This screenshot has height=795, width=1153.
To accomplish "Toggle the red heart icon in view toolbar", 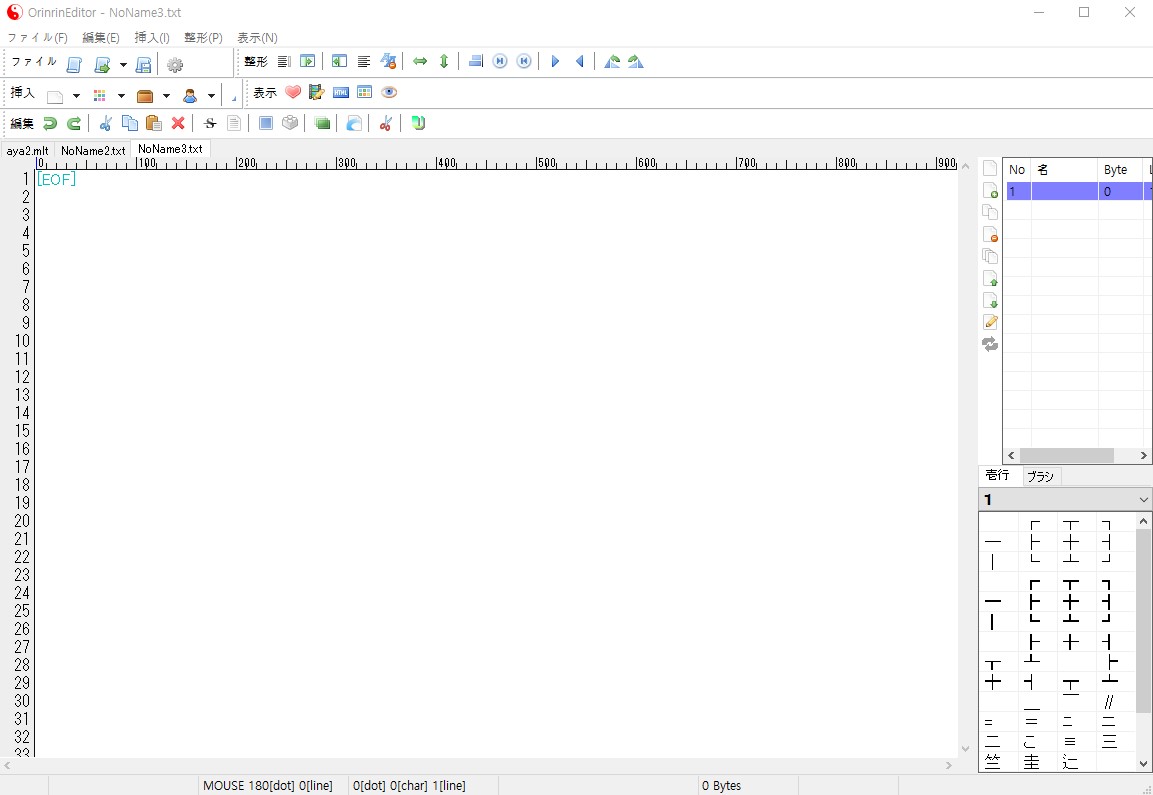I will click(292, 93).
